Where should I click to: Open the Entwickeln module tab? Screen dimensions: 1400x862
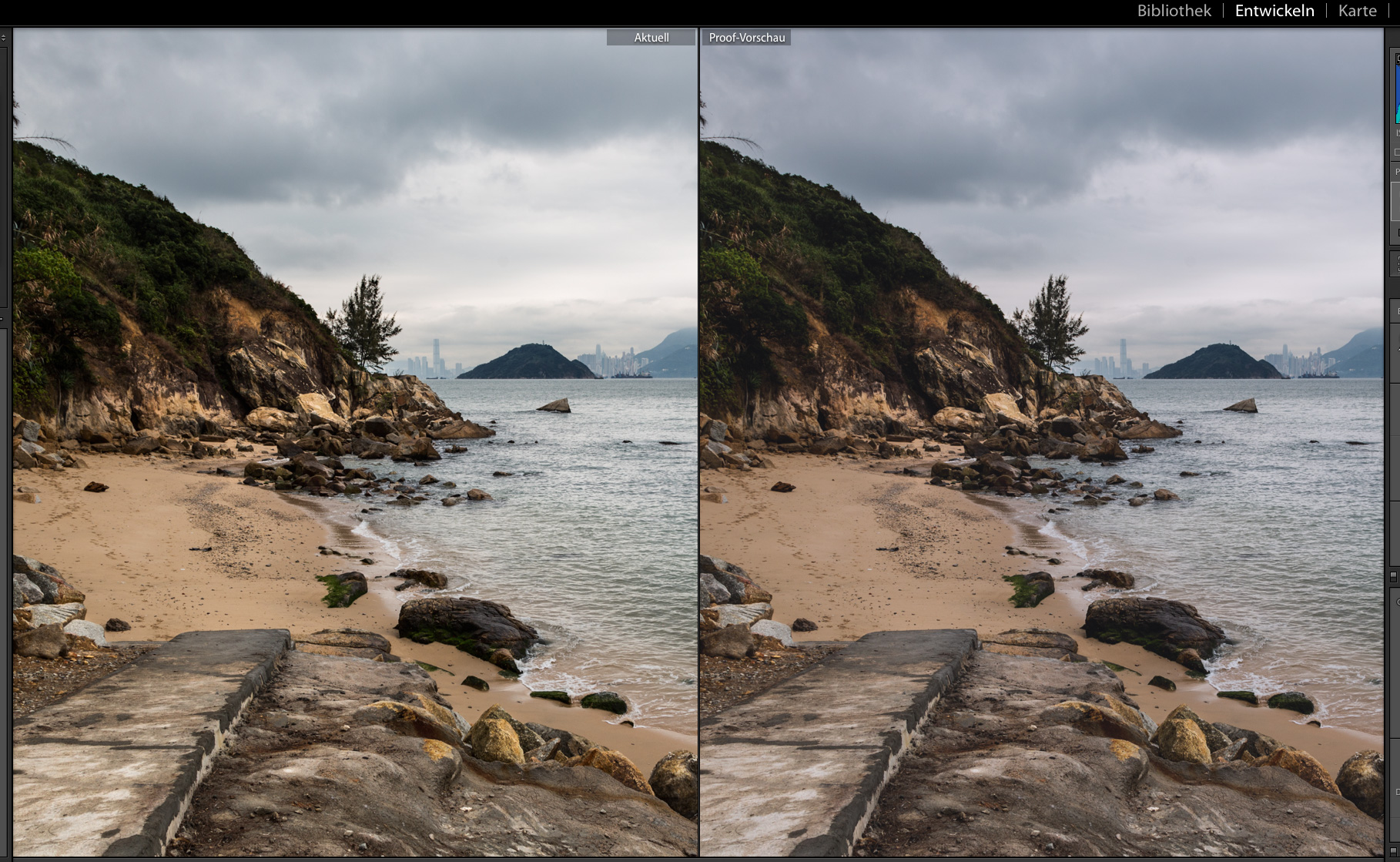pyautogui.click(x=1274, y=11)
